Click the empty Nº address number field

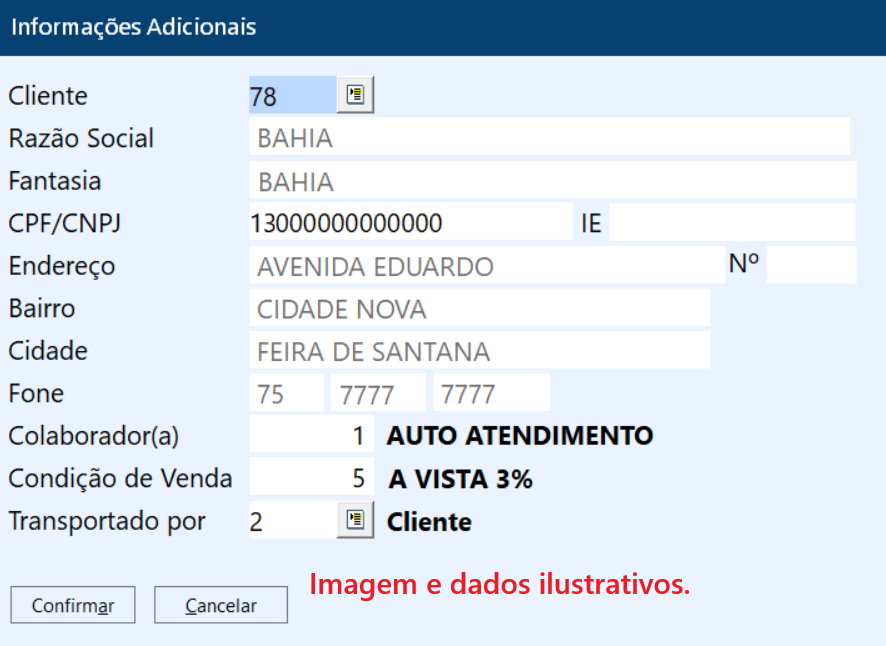[811, 265]
